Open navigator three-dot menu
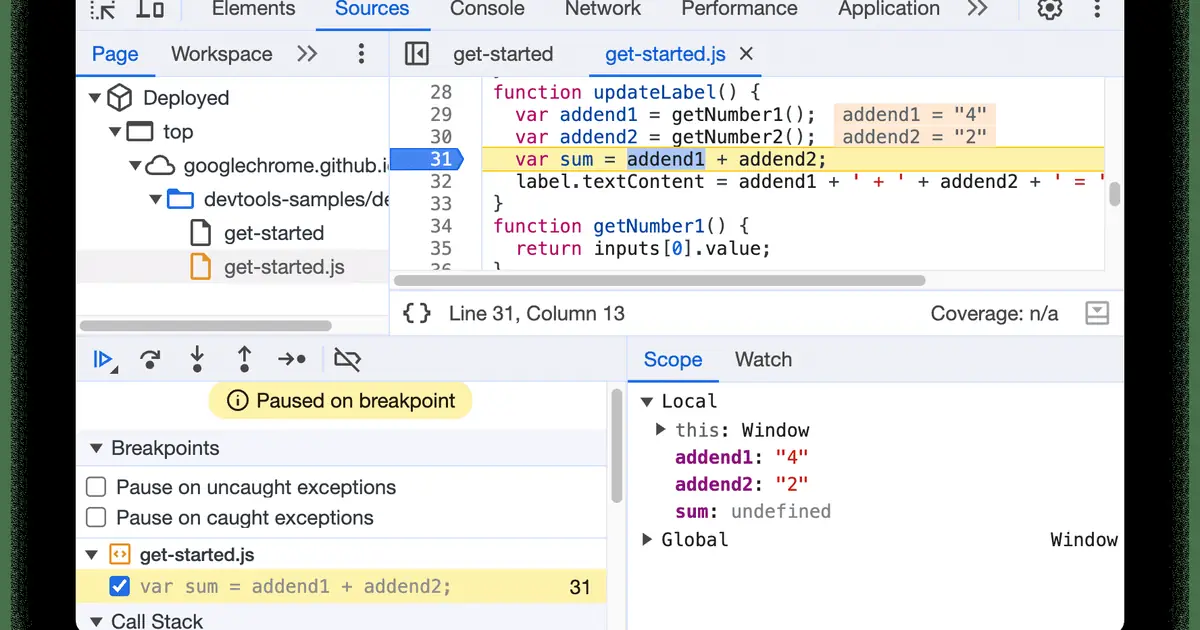This screenshot has width=1200, height=630. point(361,54)
